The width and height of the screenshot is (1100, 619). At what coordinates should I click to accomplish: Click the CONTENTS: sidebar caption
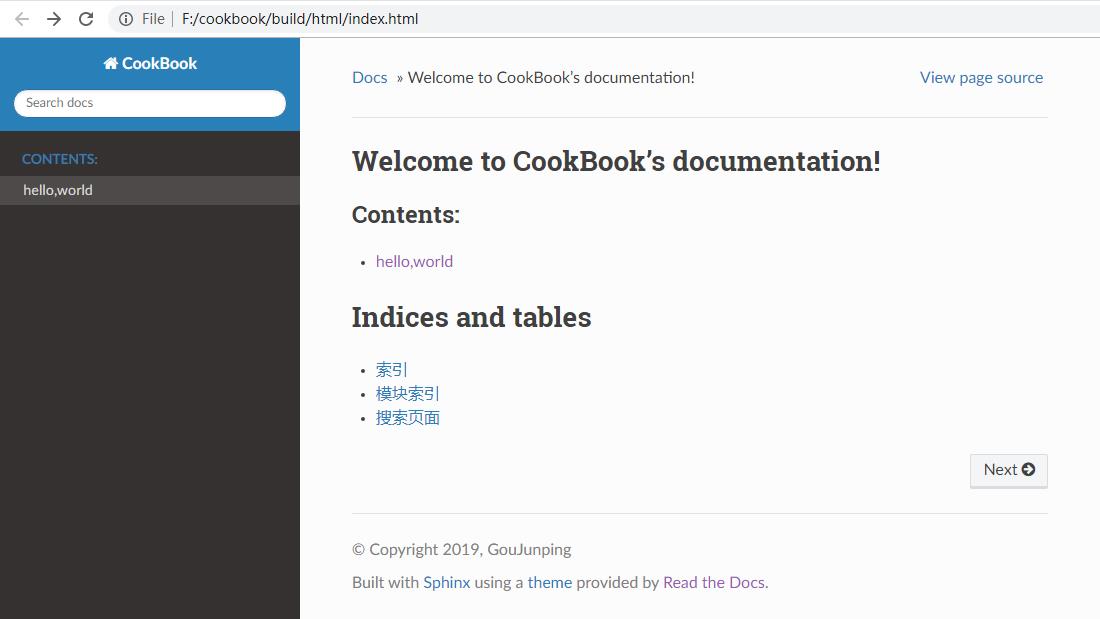tap(60, 159)
